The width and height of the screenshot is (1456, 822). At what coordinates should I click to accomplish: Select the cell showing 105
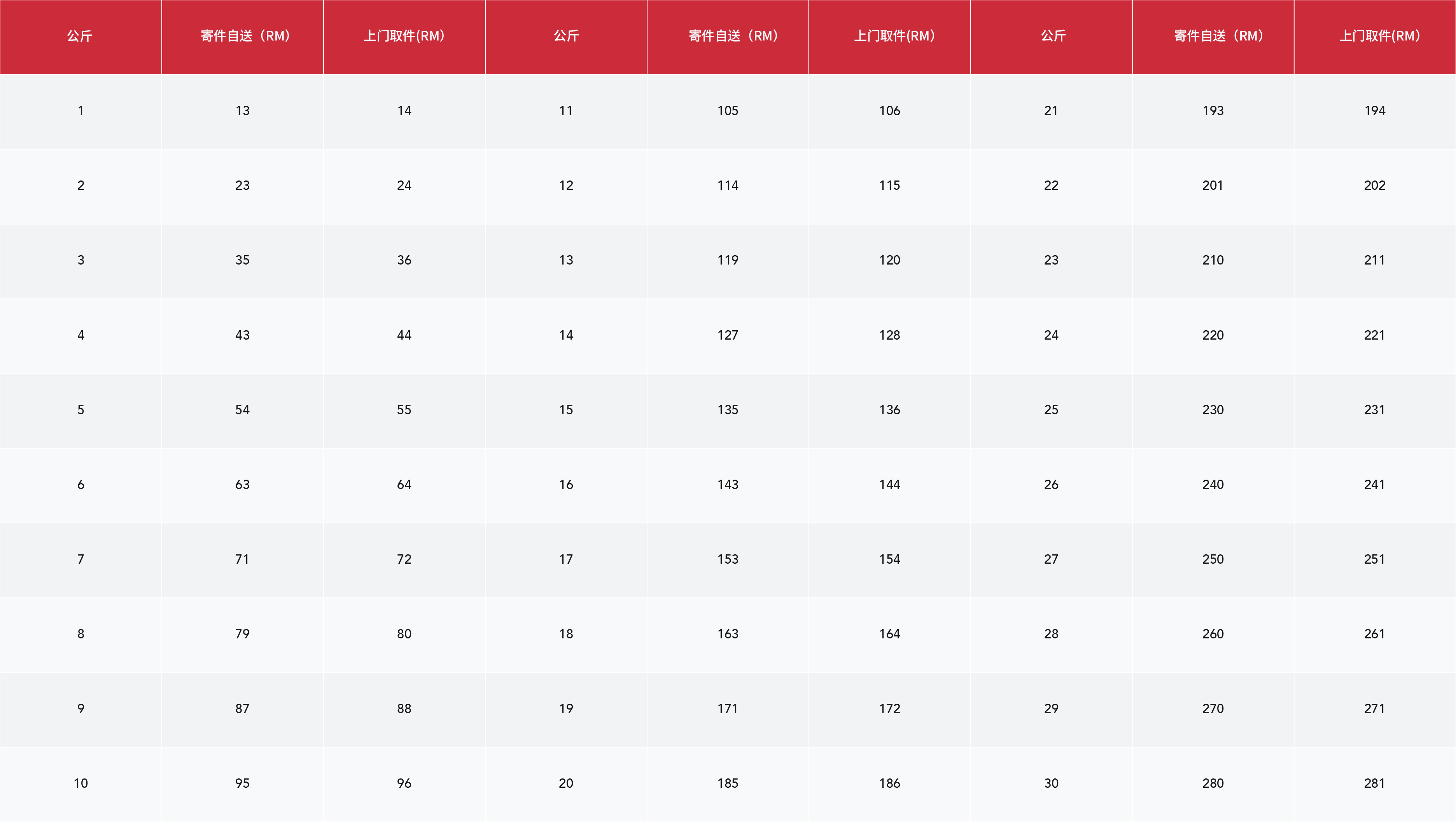coord(728,111)
